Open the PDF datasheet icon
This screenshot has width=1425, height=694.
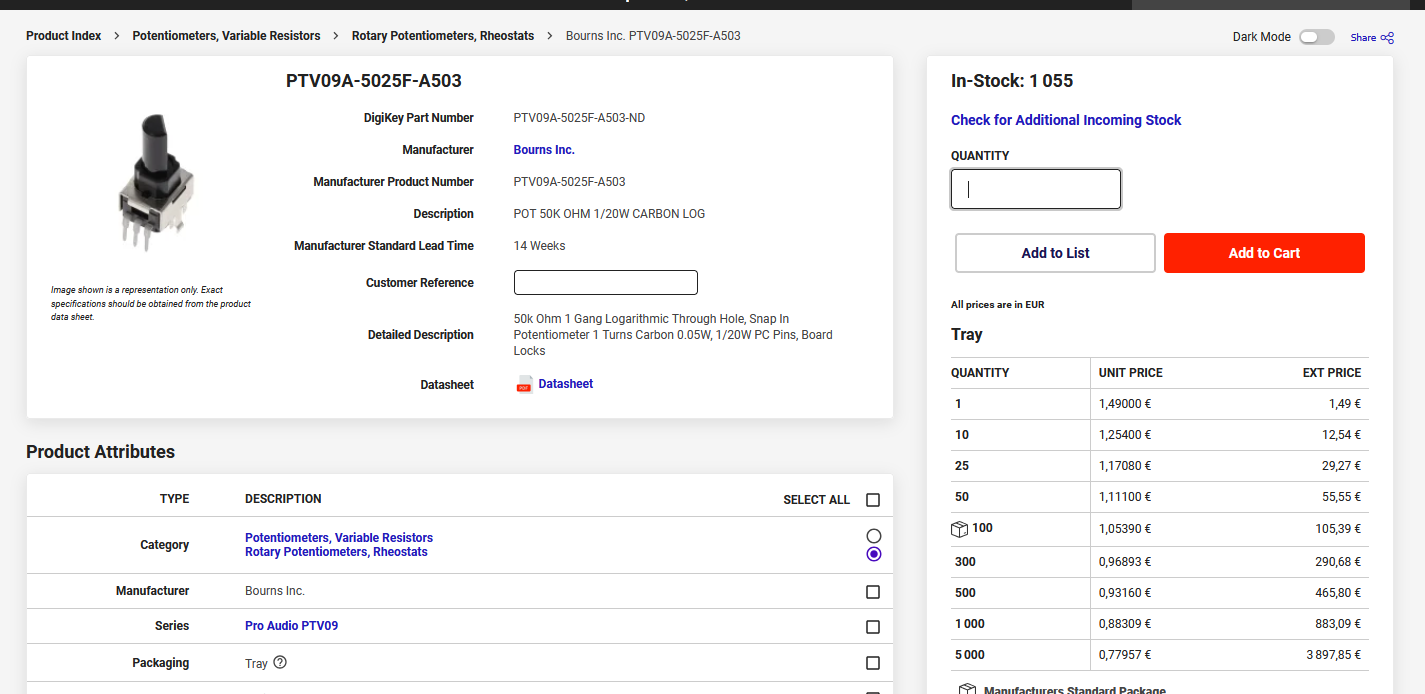[524, 385]
